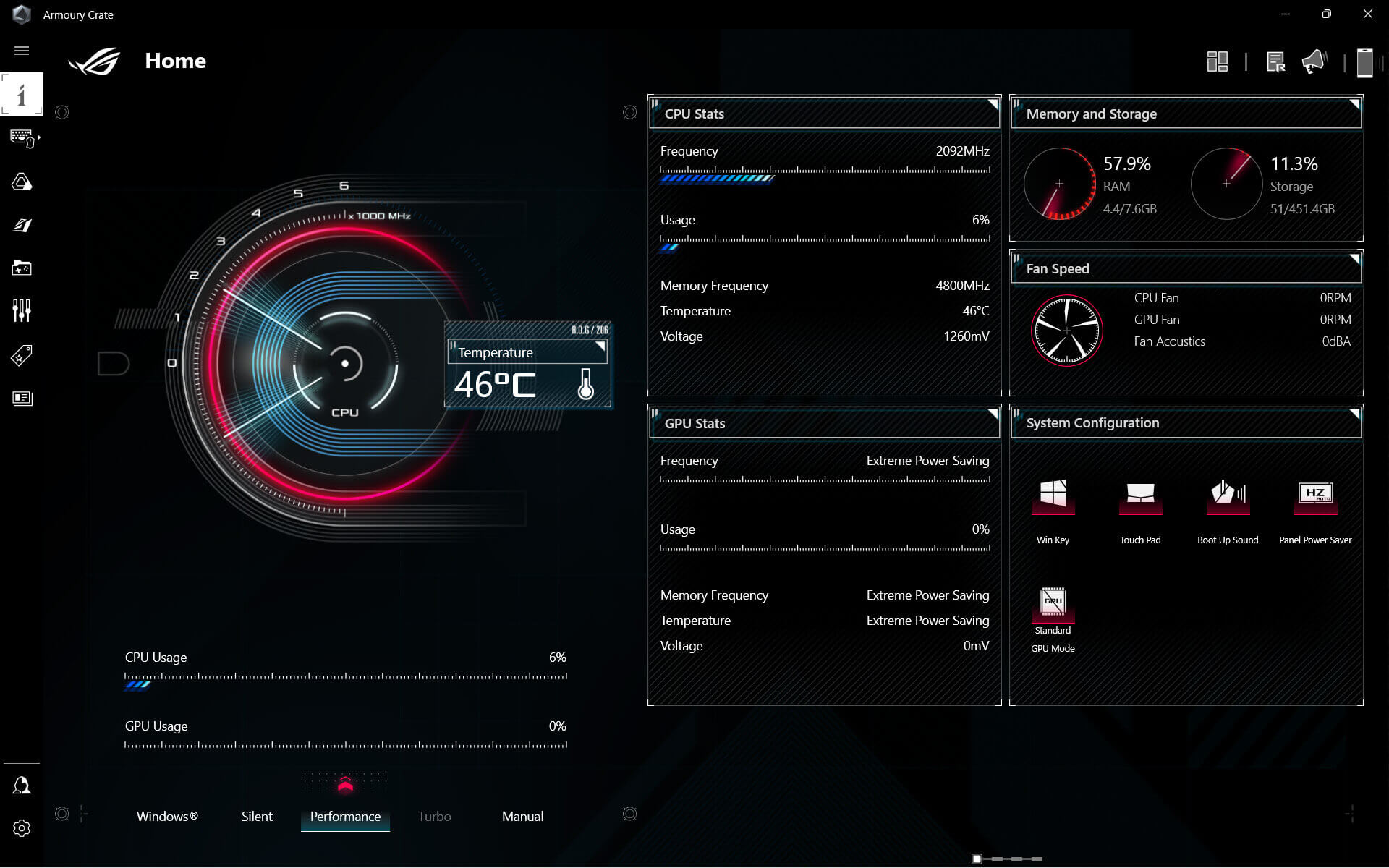This screenshot has height=868, width=1389.
Task: Click the user account icon in sidebar
Action: pyautogui.click(x=21, y=785)
